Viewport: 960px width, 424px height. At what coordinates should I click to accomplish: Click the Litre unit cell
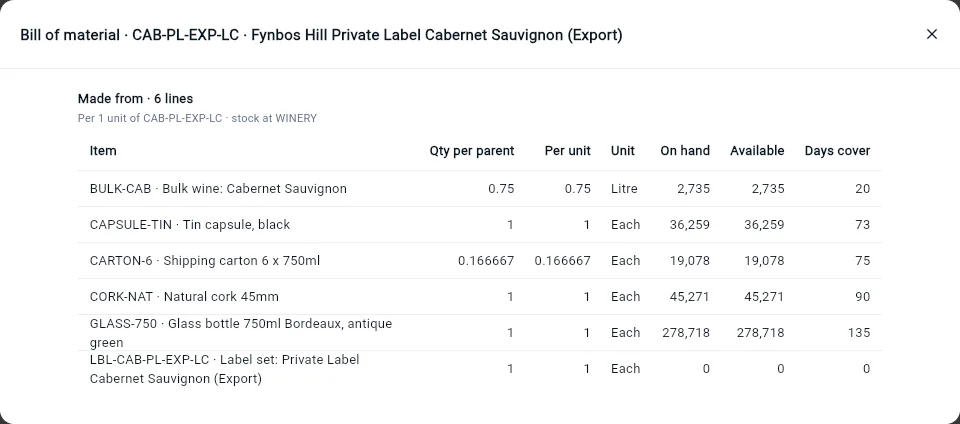(x=624, y=188)
